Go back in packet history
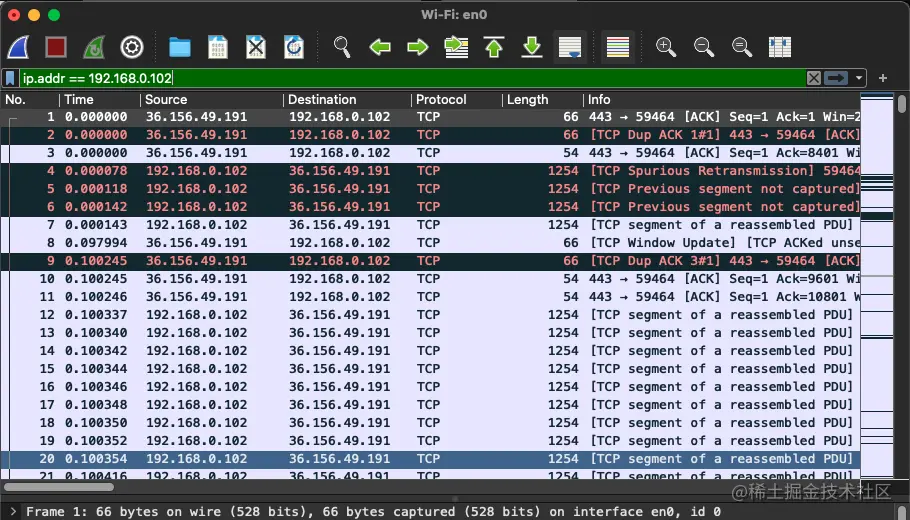The width and height of the screenshot is (910, 520). coord(380,47)
